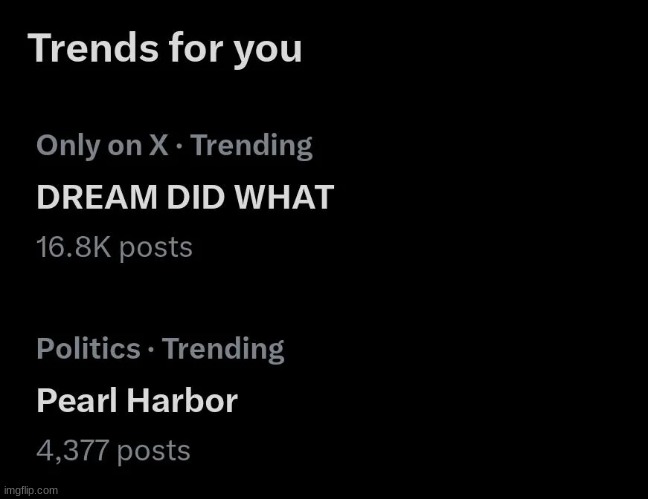Click the word you in the heading

[x=267, y=51]
